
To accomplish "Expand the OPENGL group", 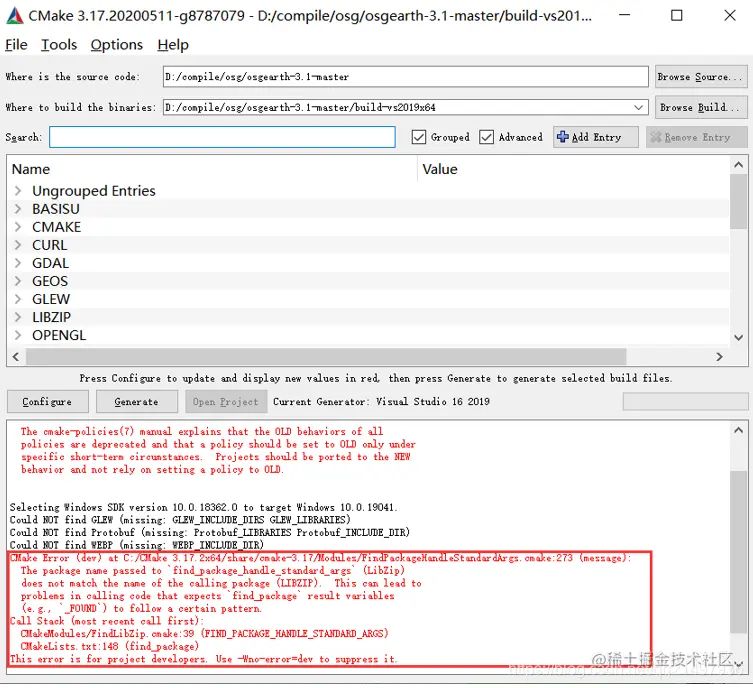I will pyautogui.click(x=18, y=335).
